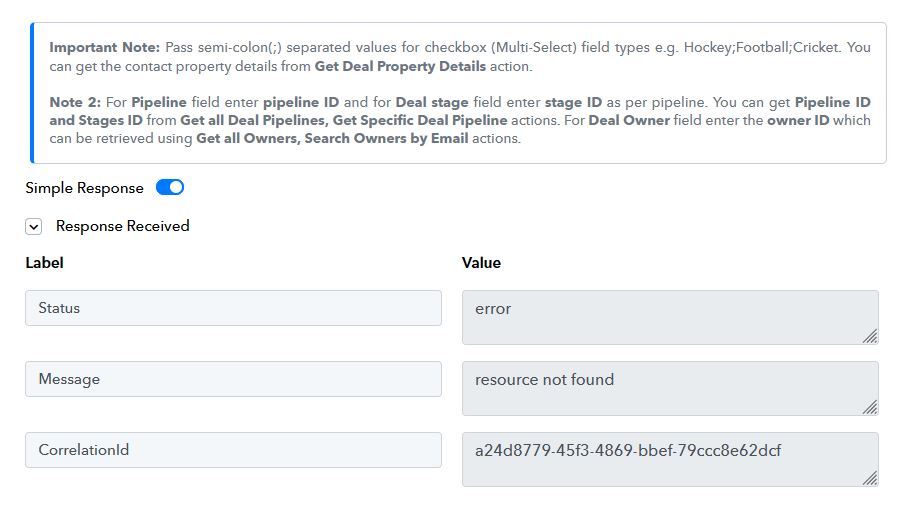Select the Message label field
This screenshot has height=509, width=899.
pyautogui.click(x=233, y=379)
